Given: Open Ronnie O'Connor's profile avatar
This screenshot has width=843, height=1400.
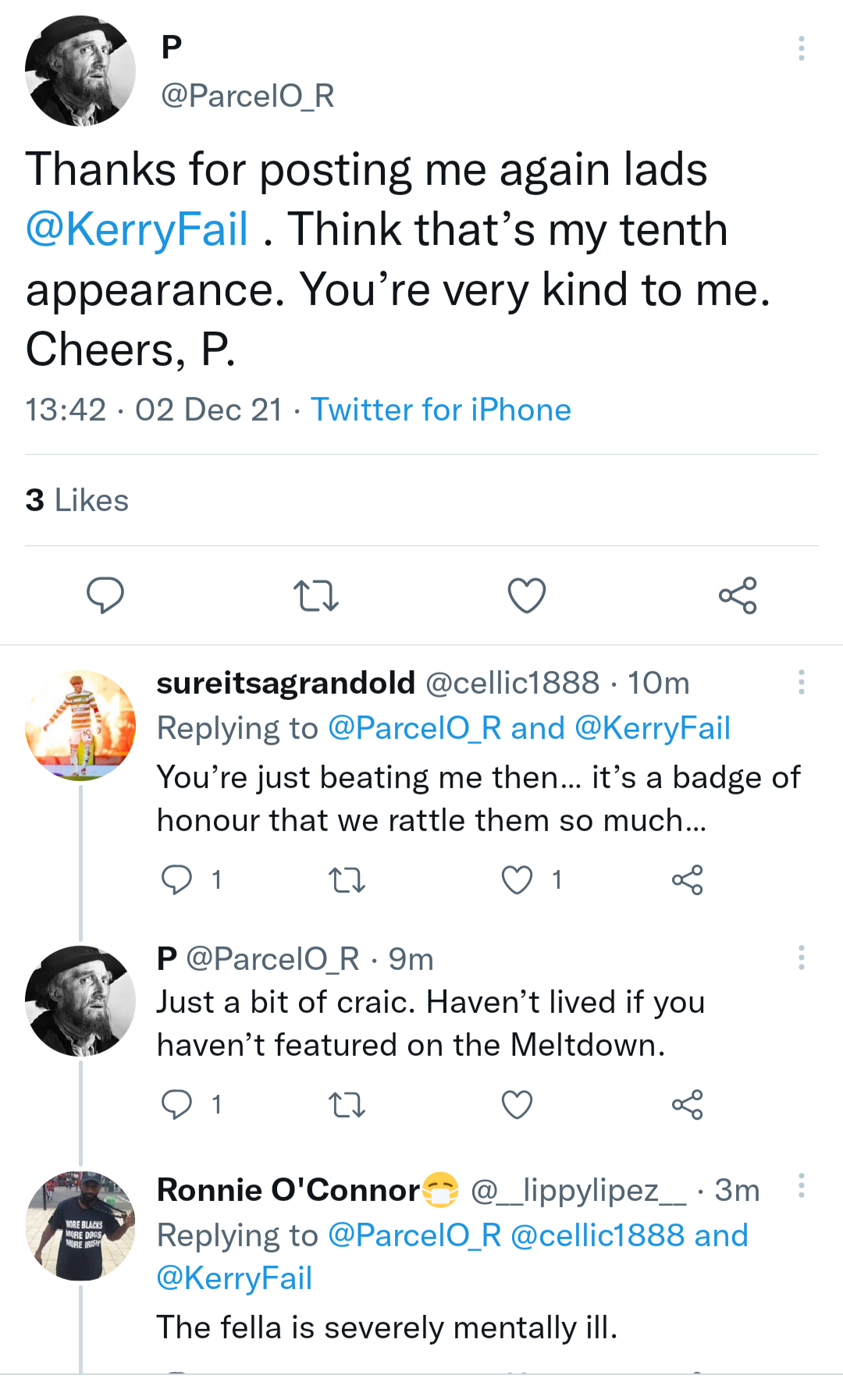Looking at the screenshot, I should (x=80, y=1225).
